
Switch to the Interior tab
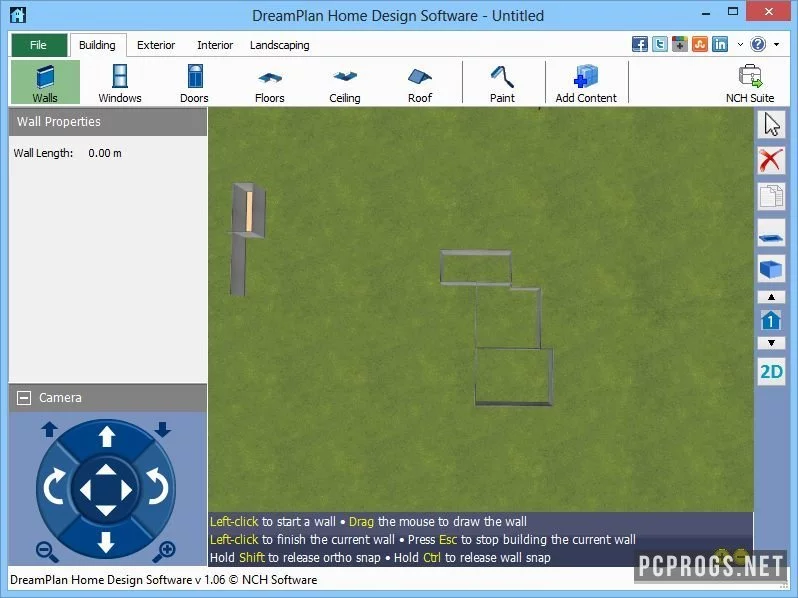click(215, 45)
